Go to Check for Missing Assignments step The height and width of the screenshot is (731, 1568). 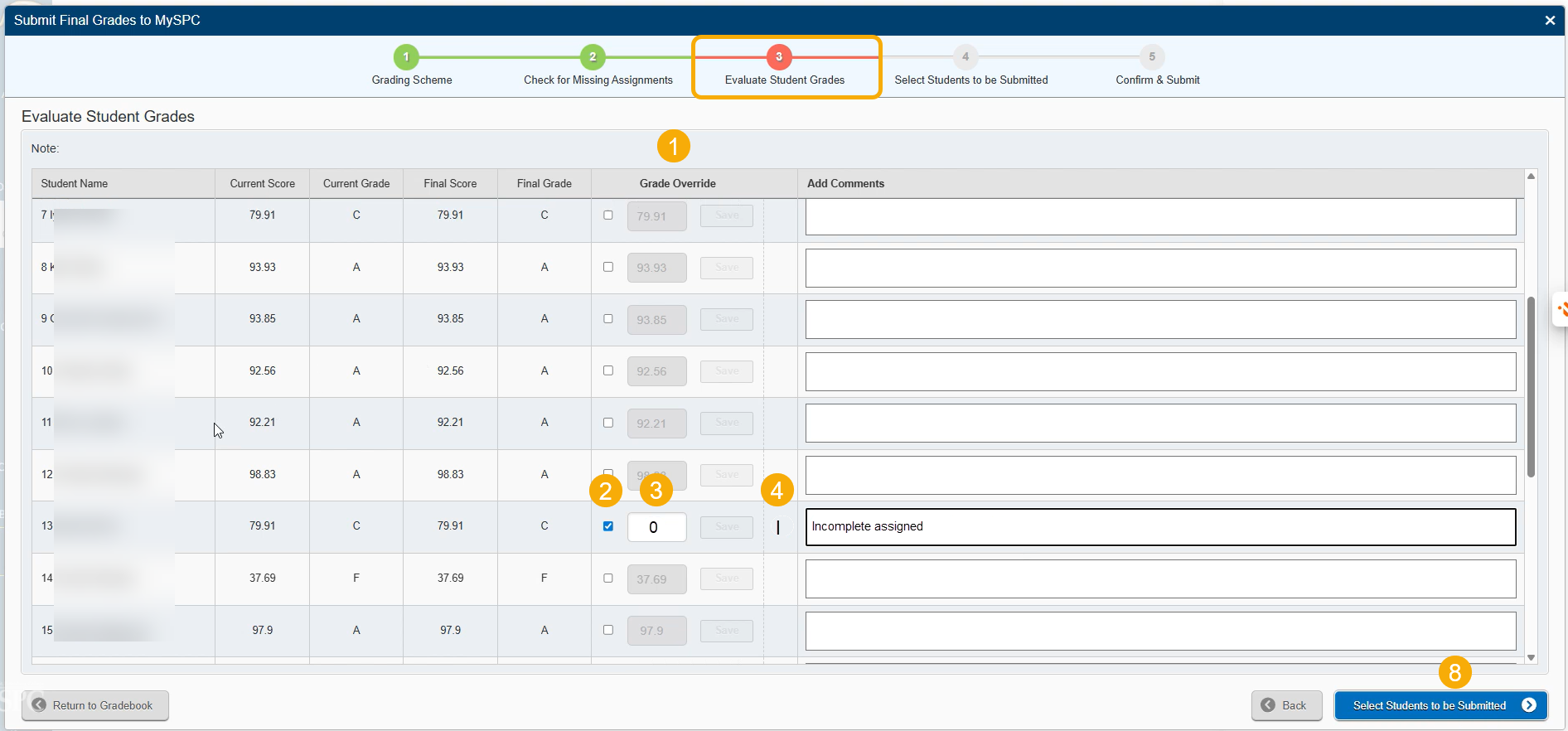598,80
